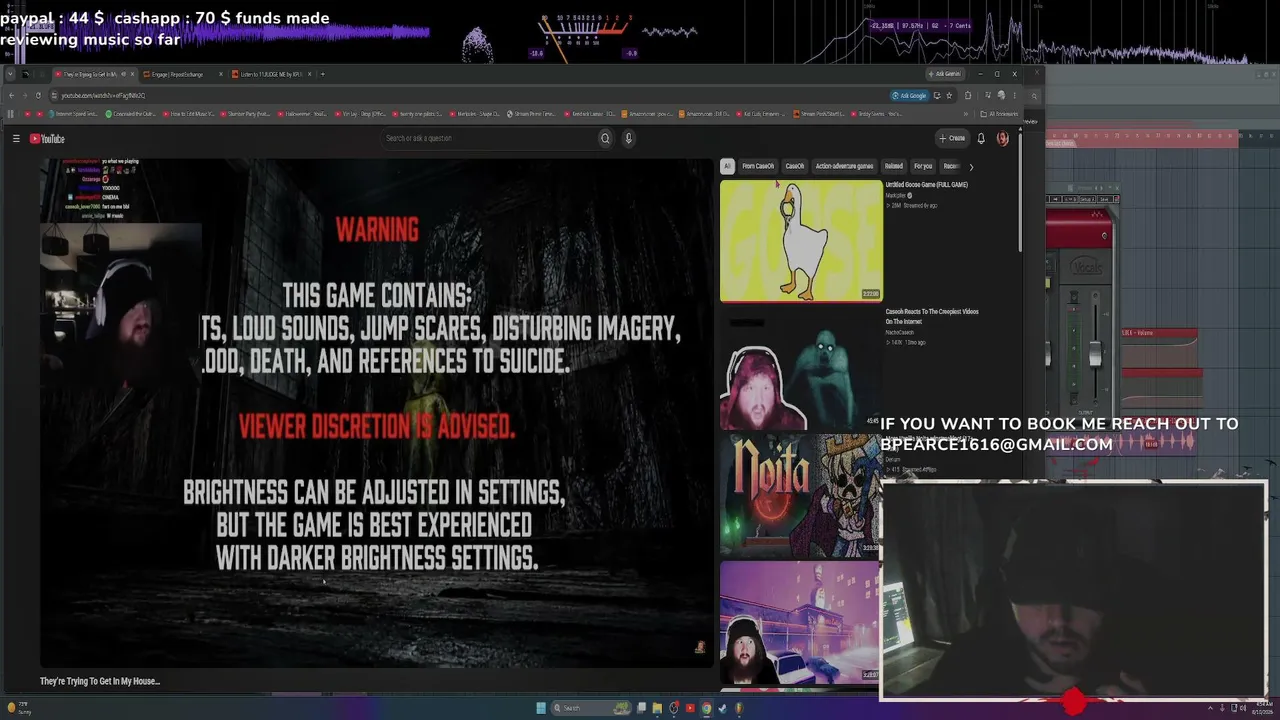Image resolution: width=1280 pixels, height=720 pixels.
Task: Show hidden system tray icons
Action: [1208, 708]
